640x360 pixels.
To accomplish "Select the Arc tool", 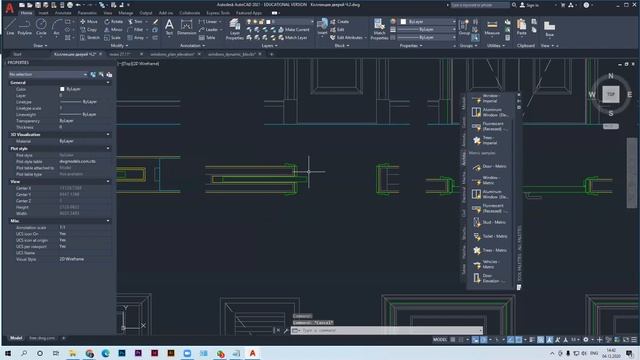I will tap(56, 27).
